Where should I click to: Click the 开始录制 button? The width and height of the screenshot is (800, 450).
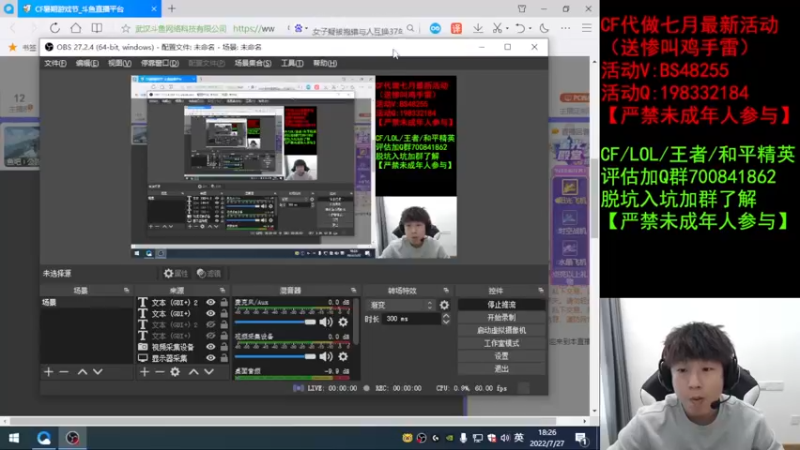pyautogui.click(x=501, y=317)
